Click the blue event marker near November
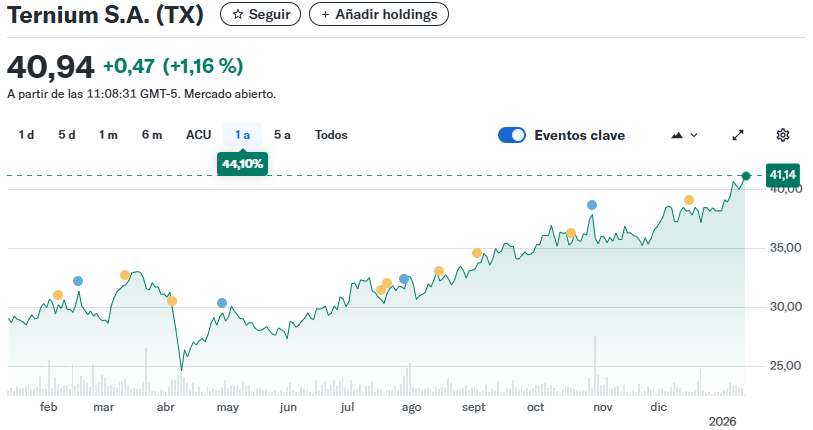The height and width of the screenshot is (430, 813). tap(592, 205)
